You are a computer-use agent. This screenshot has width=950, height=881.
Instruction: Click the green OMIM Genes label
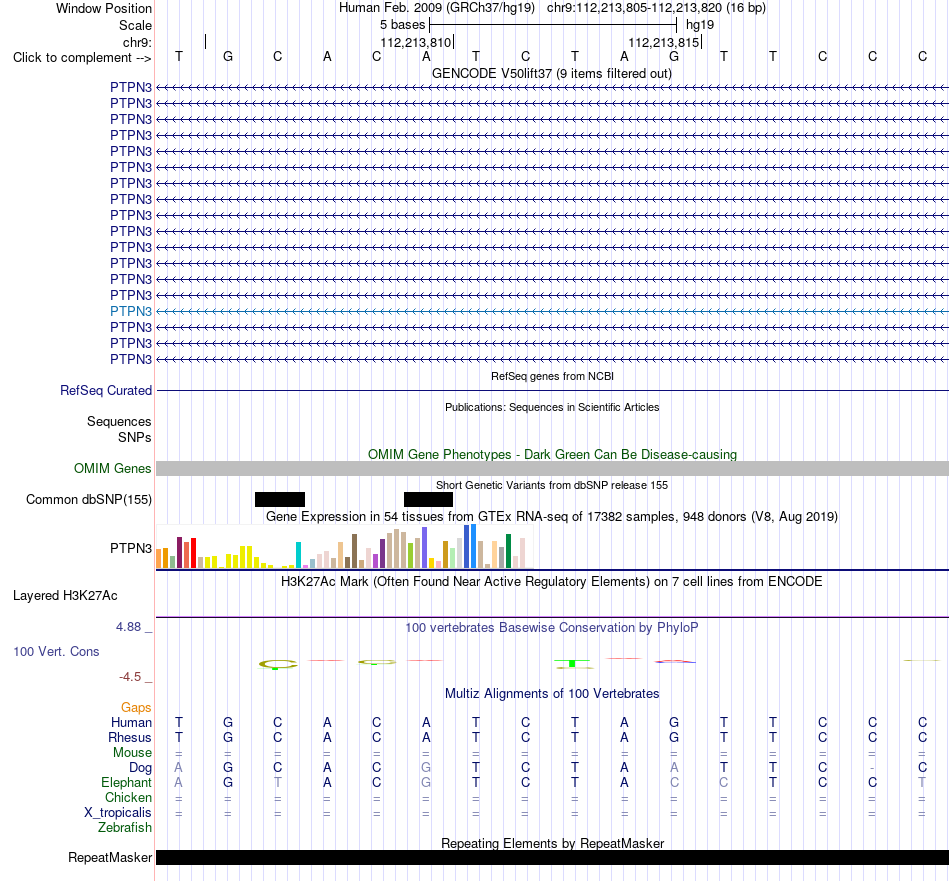point(113,468)
